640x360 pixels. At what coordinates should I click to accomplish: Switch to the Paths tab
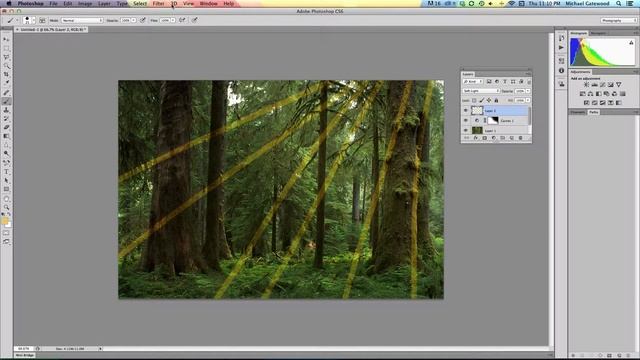click(x=593, y=112)
